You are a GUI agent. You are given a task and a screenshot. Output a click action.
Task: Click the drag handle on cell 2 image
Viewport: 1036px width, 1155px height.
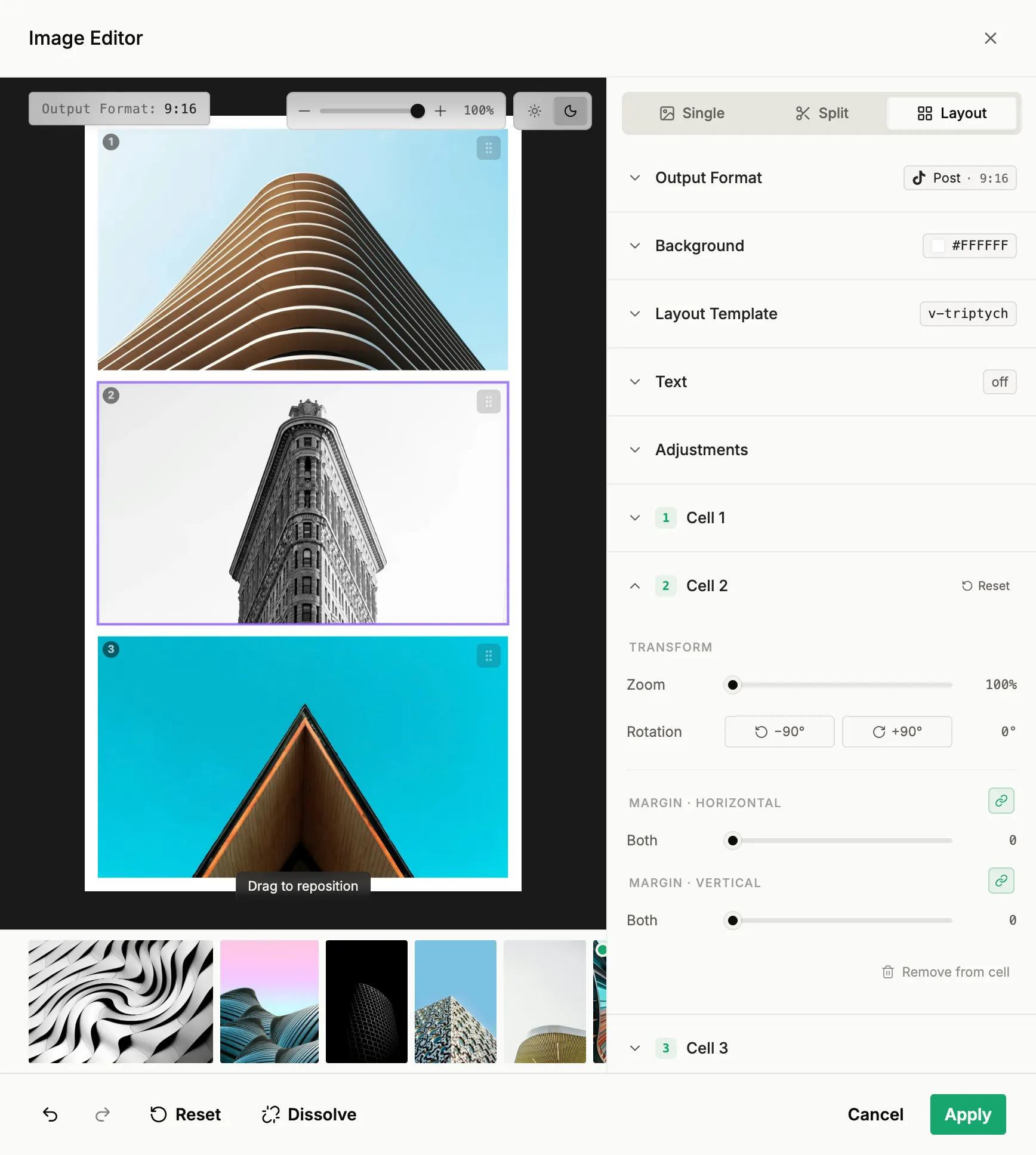point(489,402)
